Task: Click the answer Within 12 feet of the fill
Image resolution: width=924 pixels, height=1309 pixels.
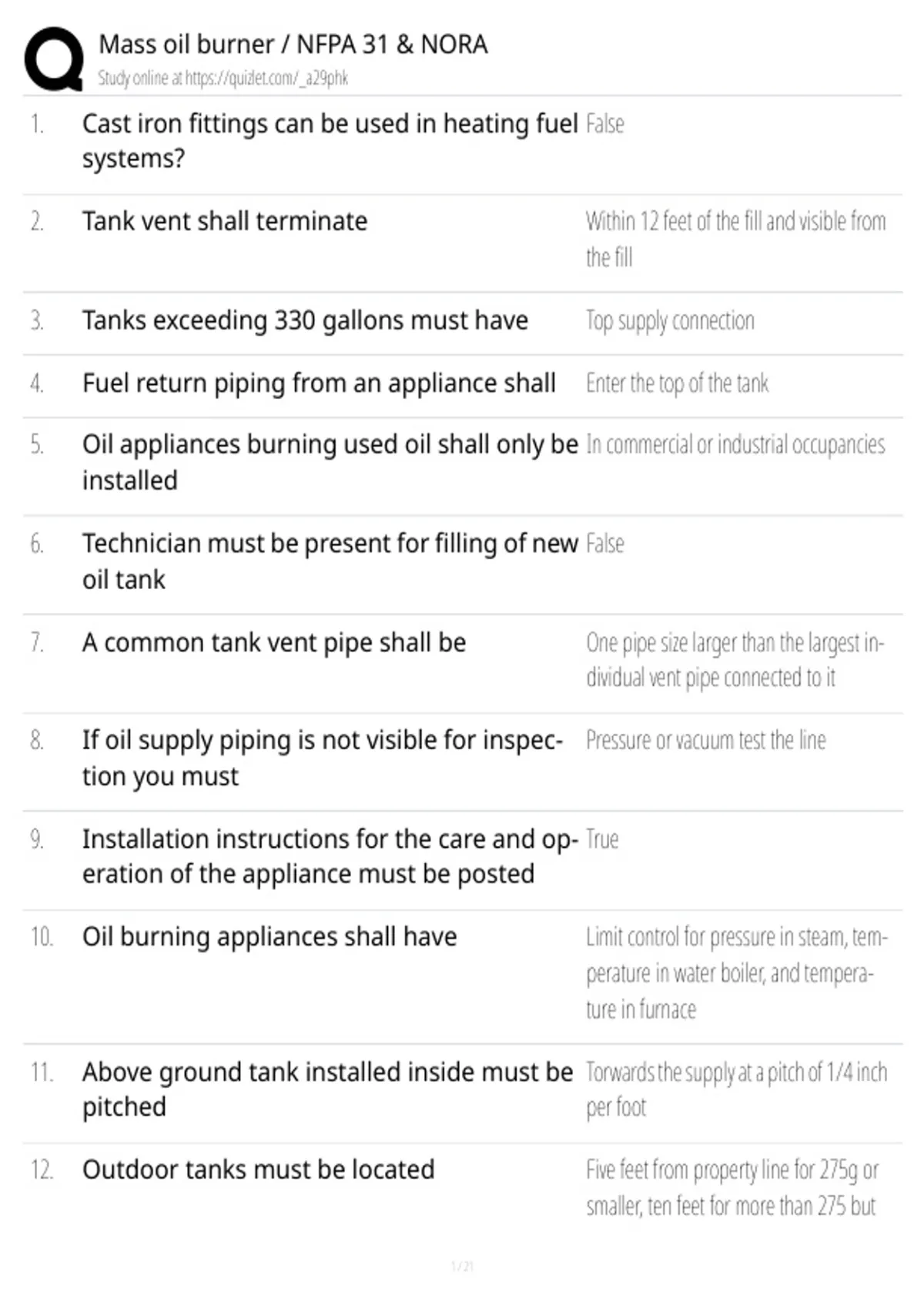Action: [x=735, y=239]
